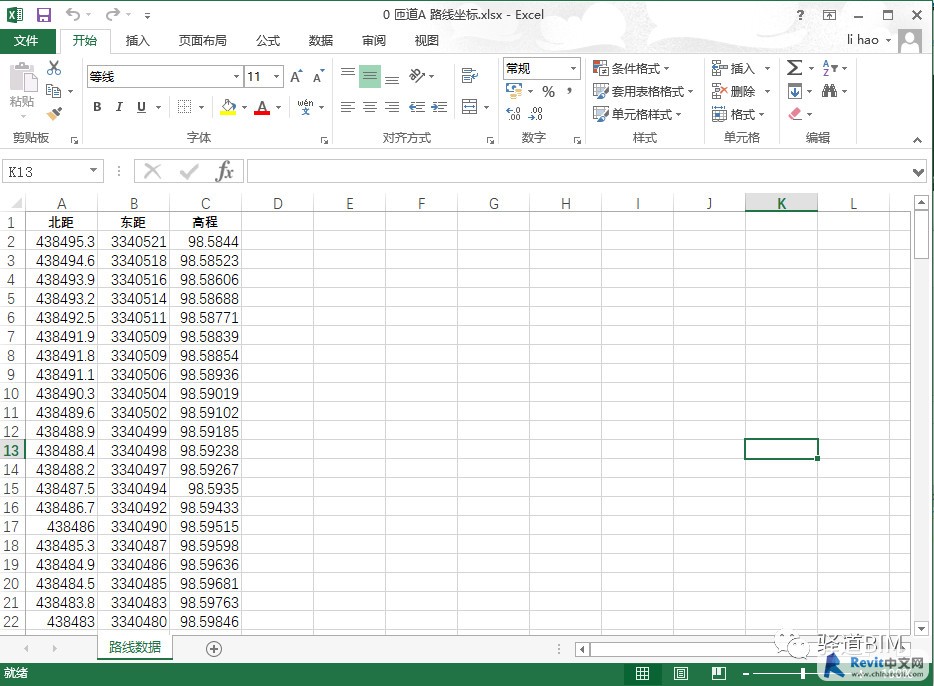
Task: Click the Cut scissors icon
Action: 54,68
